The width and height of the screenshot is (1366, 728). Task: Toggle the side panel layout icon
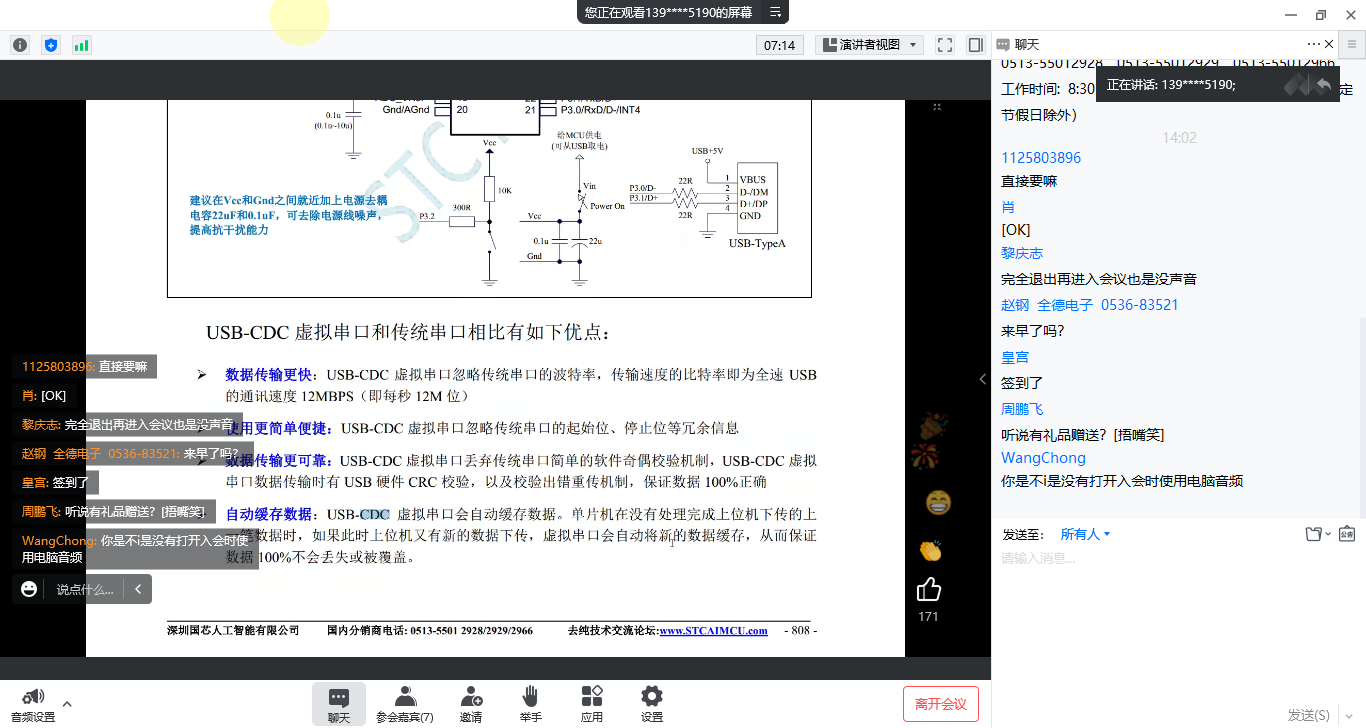tap(976, 45)
